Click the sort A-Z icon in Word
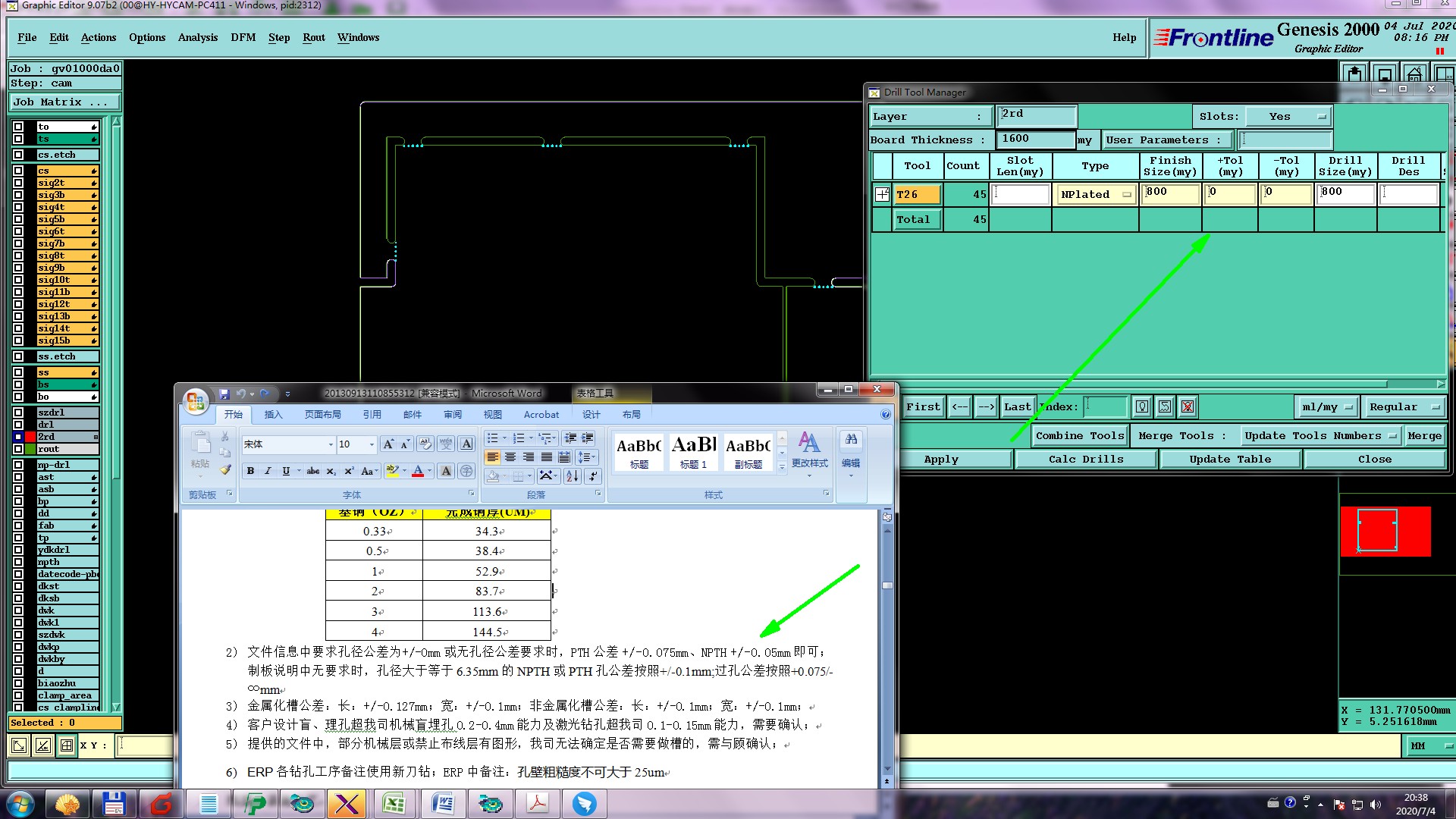Image resolution: width=1456 pixels, height=819 pixels. (572, 475)
